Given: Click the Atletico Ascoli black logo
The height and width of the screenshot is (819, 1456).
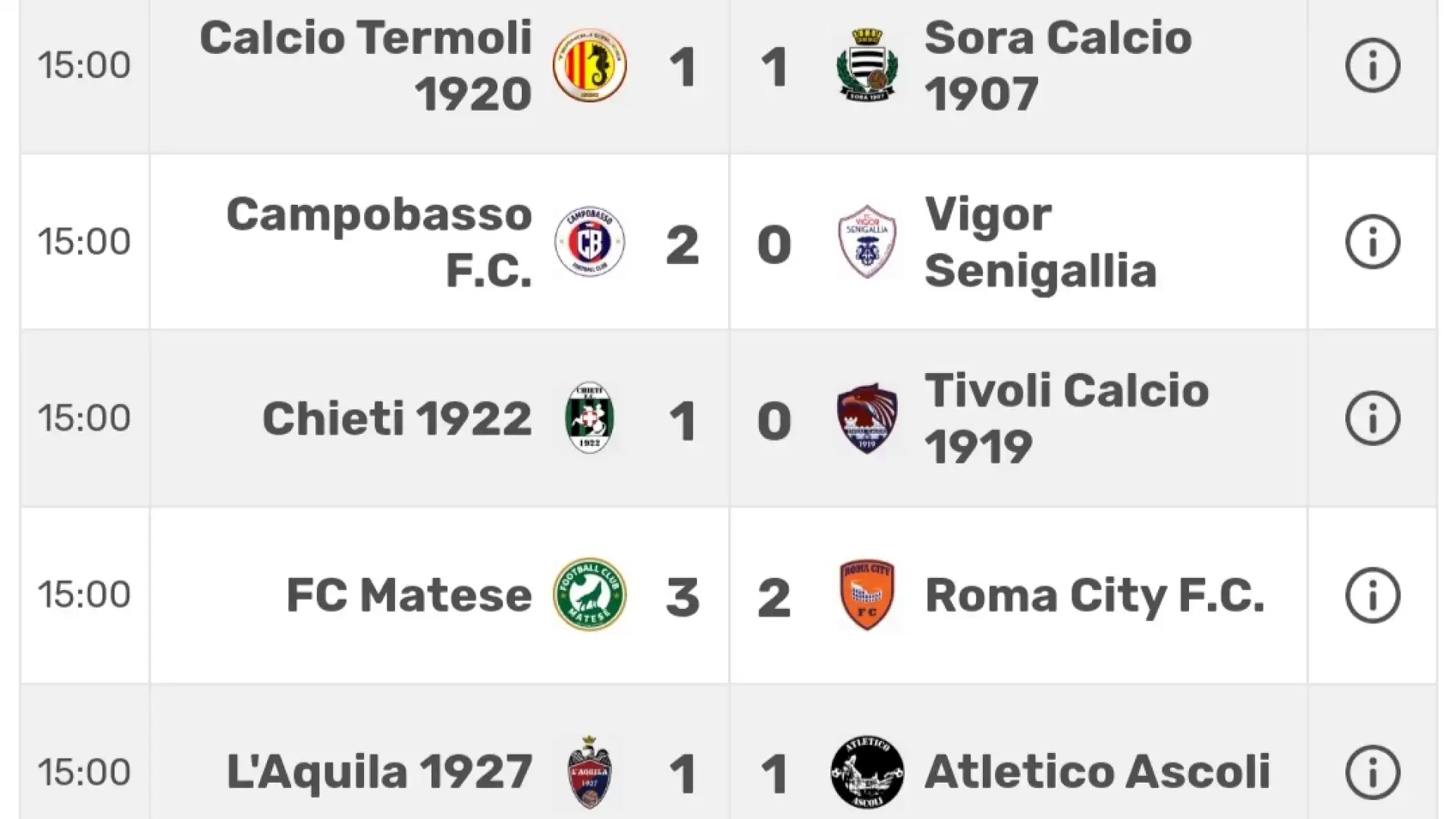Looking at the screenshot, I should point(868,772).
